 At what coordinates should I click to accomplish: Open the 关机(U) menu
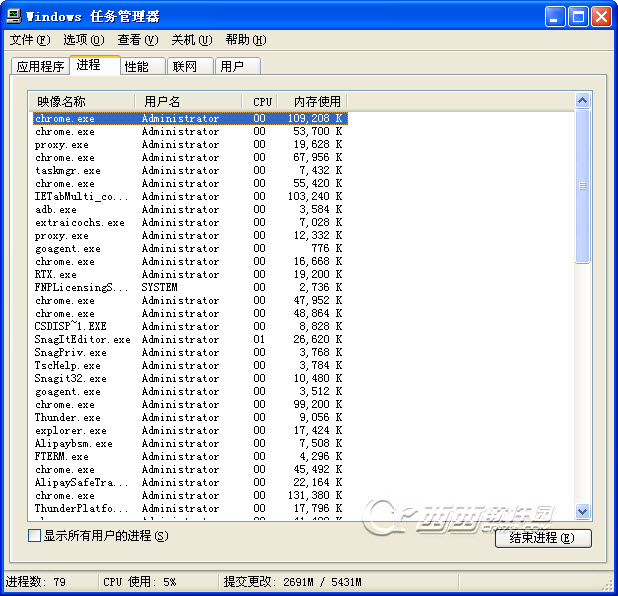tap(192, 40)
